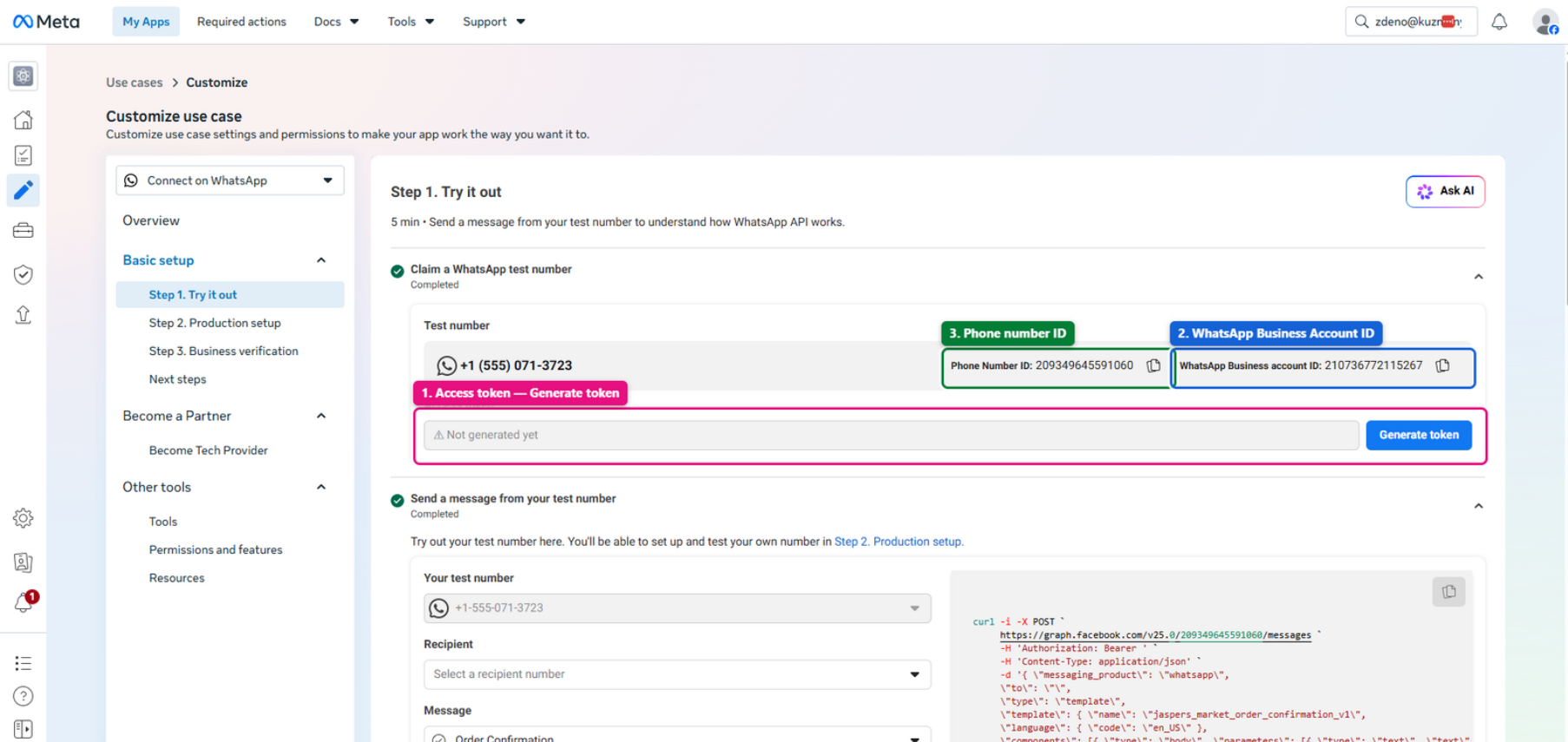Open the Recipient number dropdown

coord(677,674)
